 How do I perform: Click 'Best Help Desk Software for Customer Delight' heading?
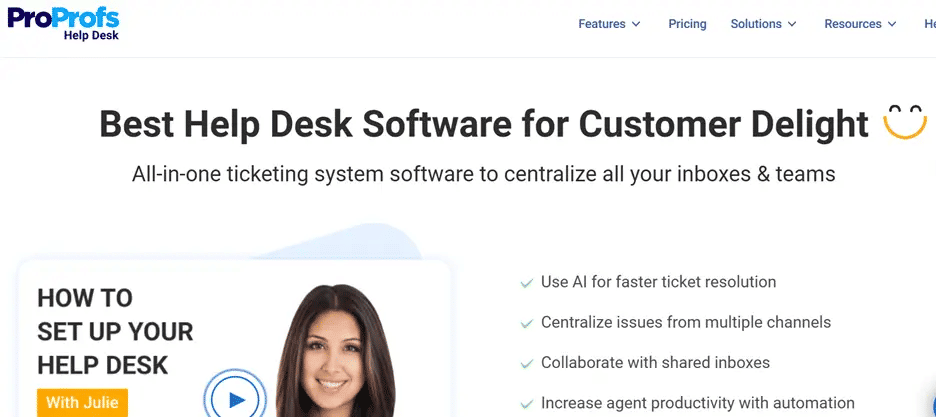(484, 124)
